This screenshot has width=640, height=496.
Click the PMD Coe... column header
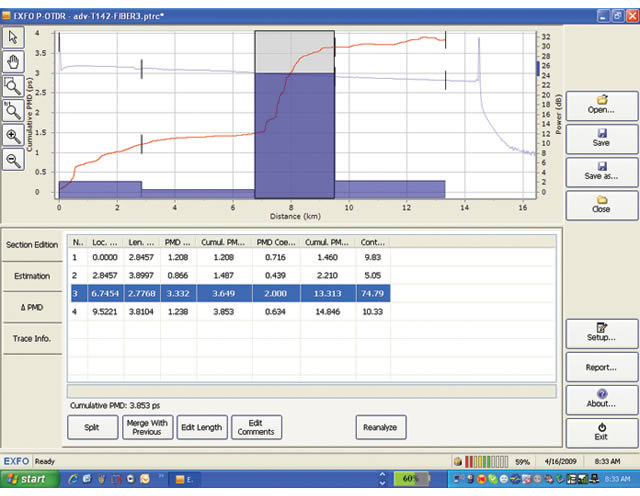click(276, 242)
